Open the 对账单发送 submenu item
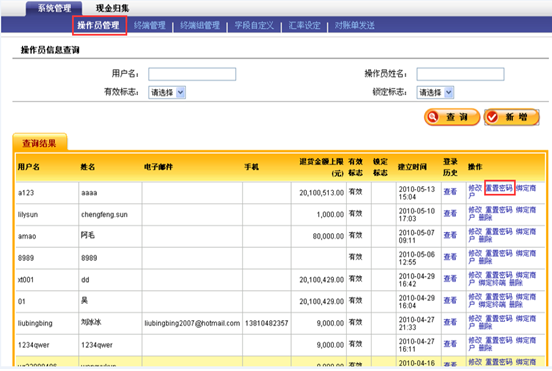552x371 pixels. point(355,25)
